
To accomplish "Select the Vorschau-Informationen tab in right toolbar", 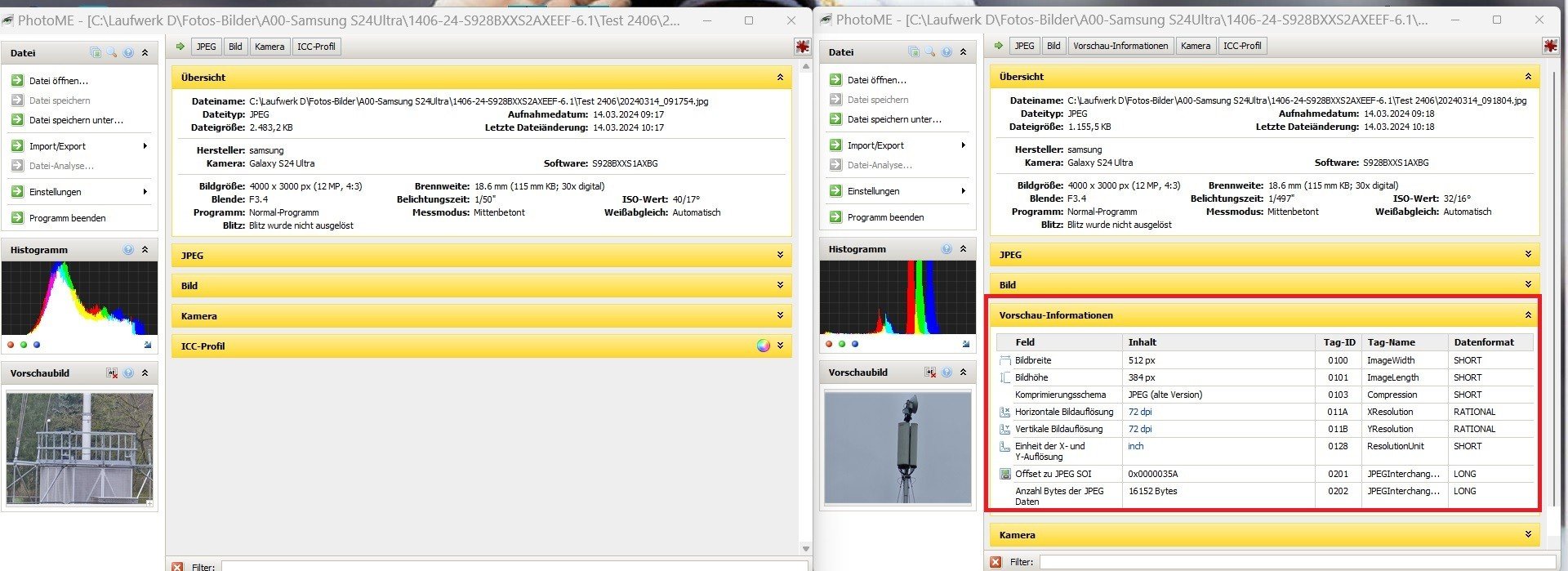I will coord(1120,46).
